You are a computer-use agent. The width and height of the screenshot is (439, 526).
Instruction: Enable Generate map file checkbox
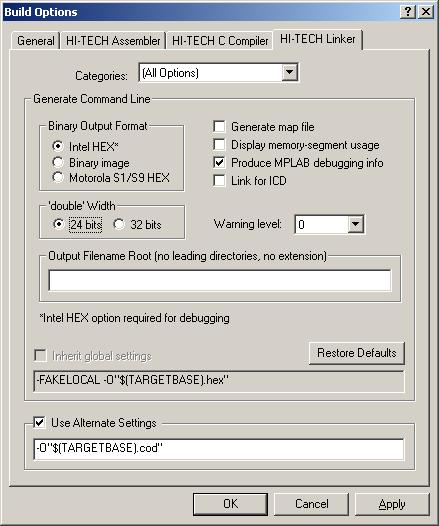pyautogui.click(x=219, y=127)
